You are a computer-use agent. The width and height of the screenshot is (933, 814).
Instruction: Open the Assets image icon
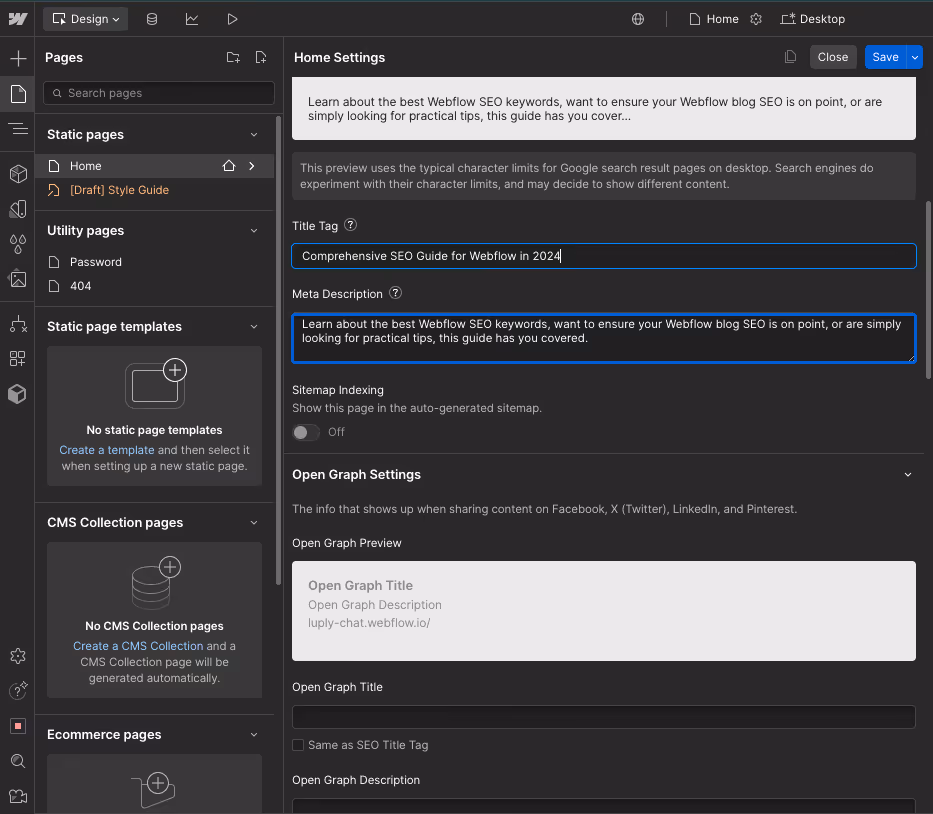coord(18,278)
